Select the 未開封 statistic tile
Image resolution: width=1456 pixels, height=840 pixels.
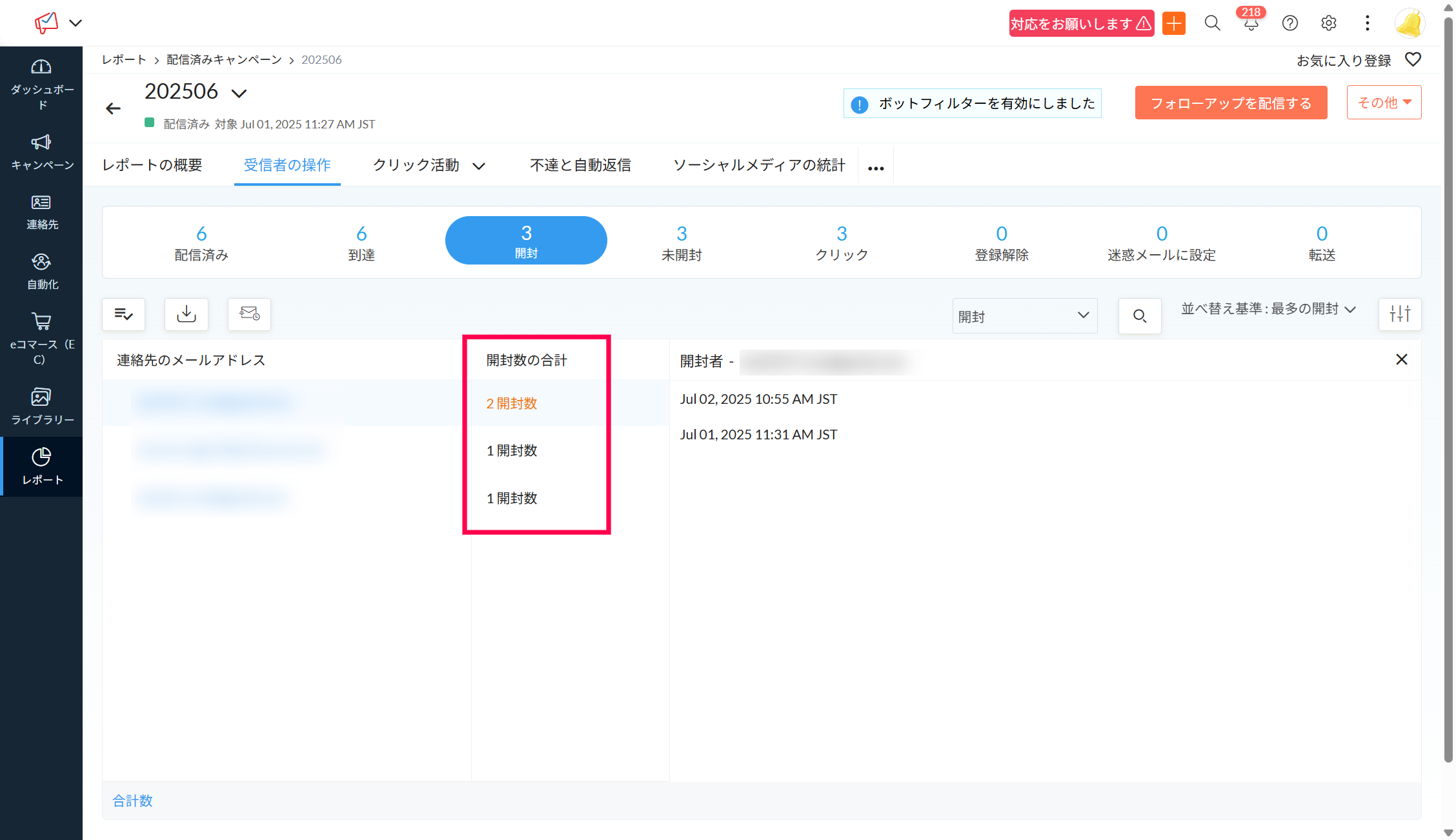click(682, 243)
